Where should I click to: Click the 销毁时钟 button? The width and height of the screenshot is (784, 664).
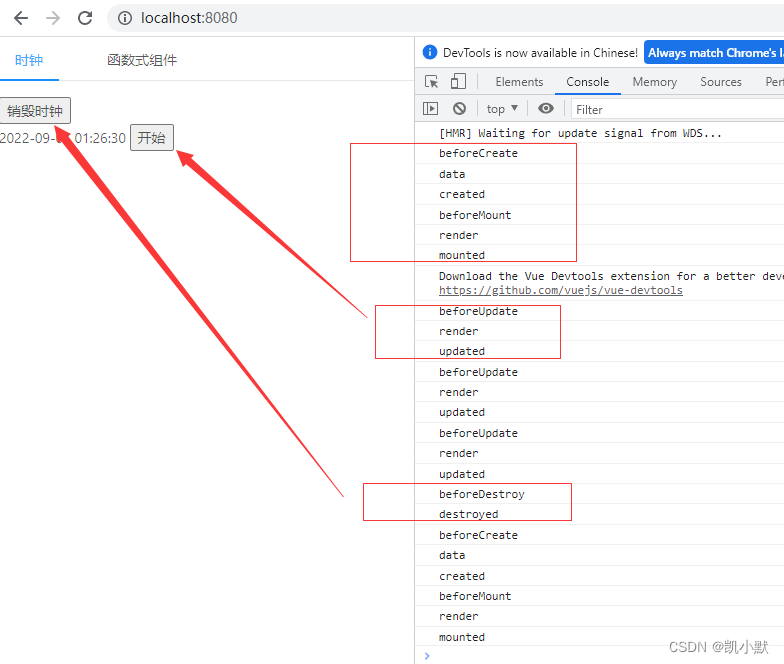35,110
